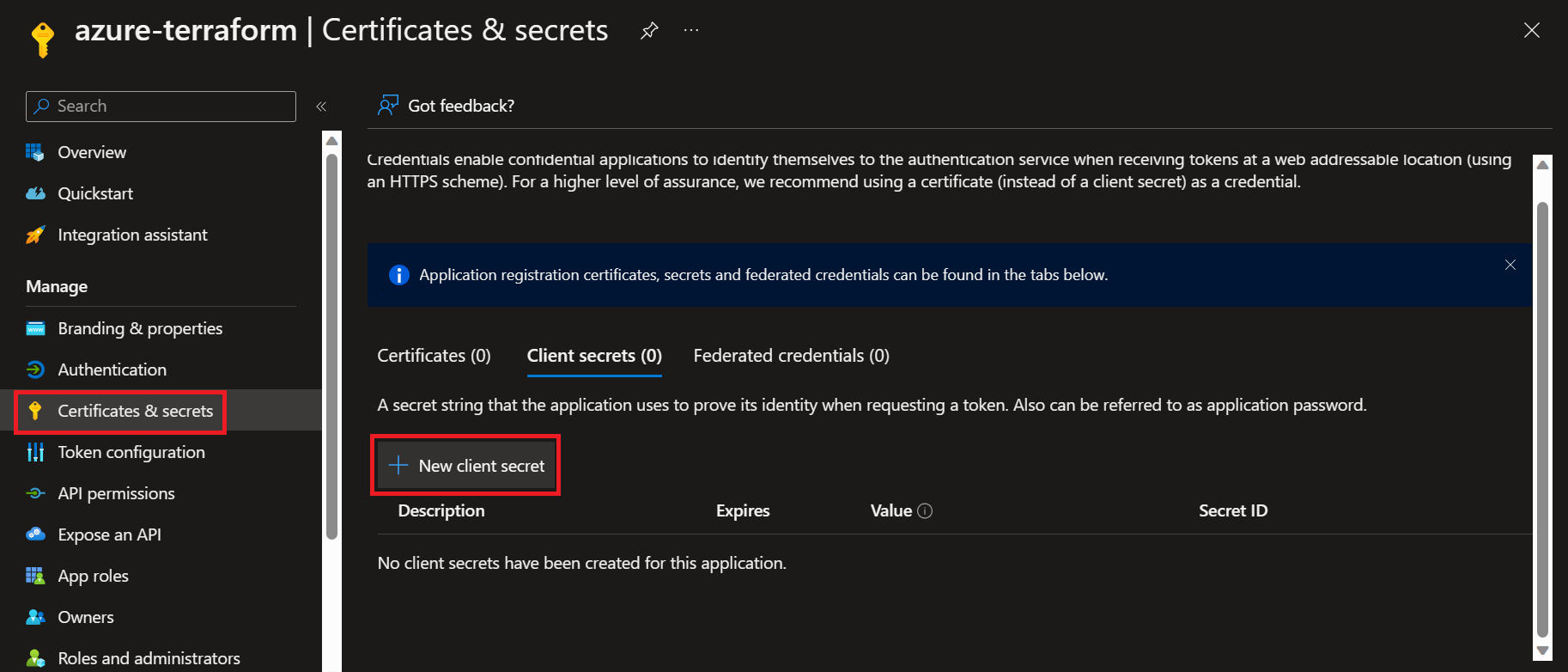
Task: Click the Manage section heading
Action: click(57, 286)
